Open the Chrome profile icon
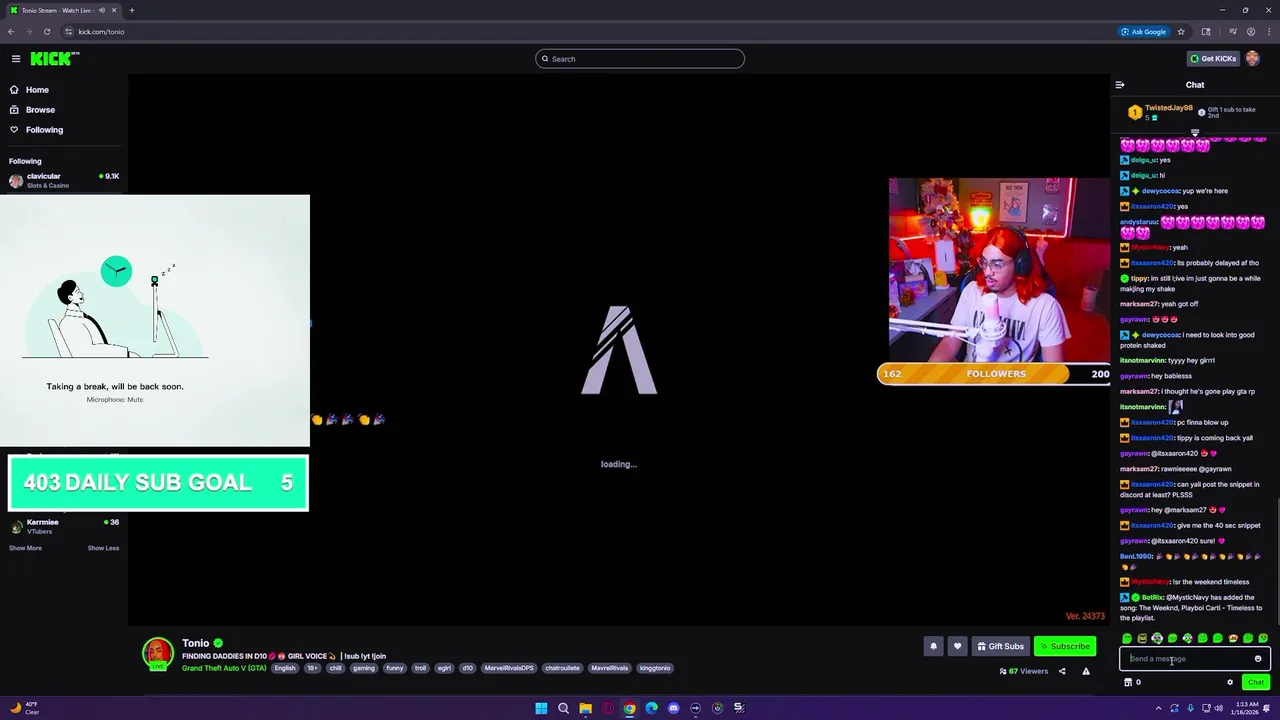Image resolution: width=1280 pixels, height=720 pixels. [x=1251, y=32]
